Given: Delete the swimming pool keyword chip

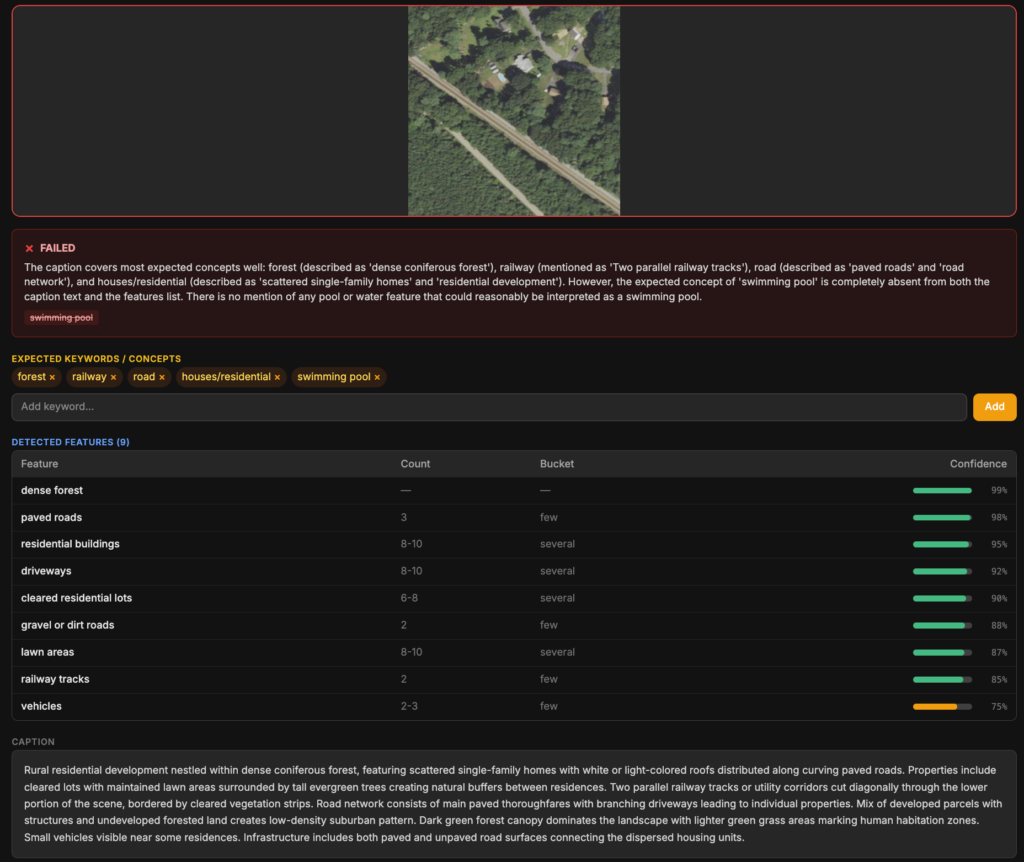Looking at the screenshot, I should point(377,378).
